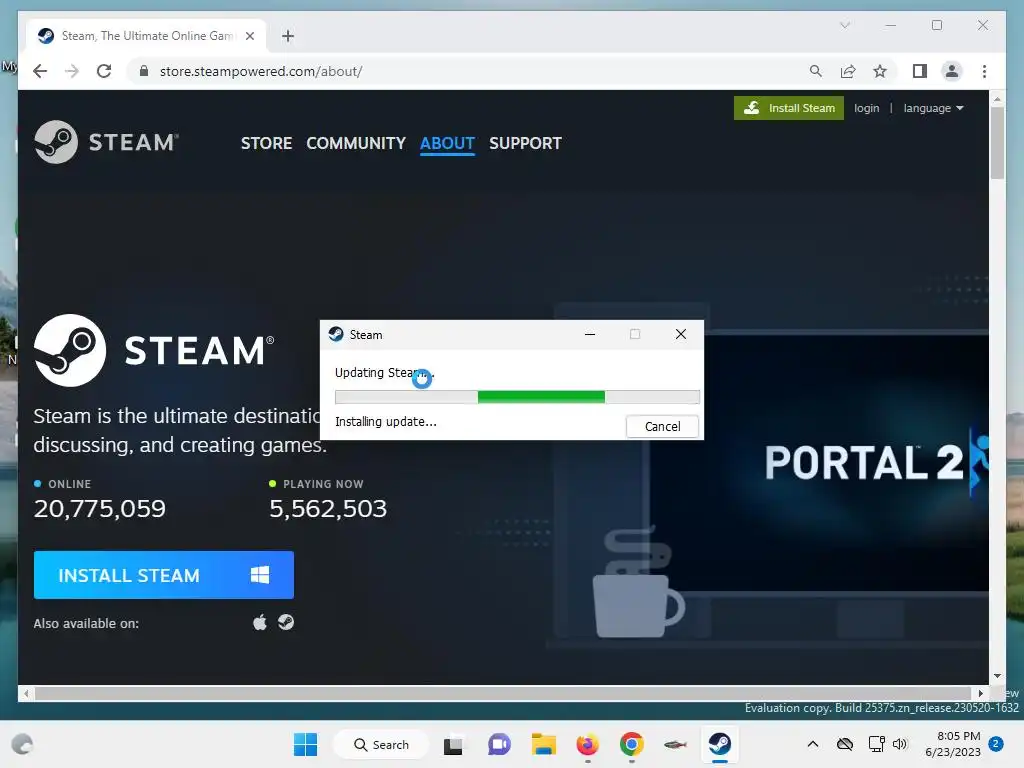Image resolution: width=1024 pixels, height=768 pixels.
Task: Share this page via share icon
Action: (848, 71)
